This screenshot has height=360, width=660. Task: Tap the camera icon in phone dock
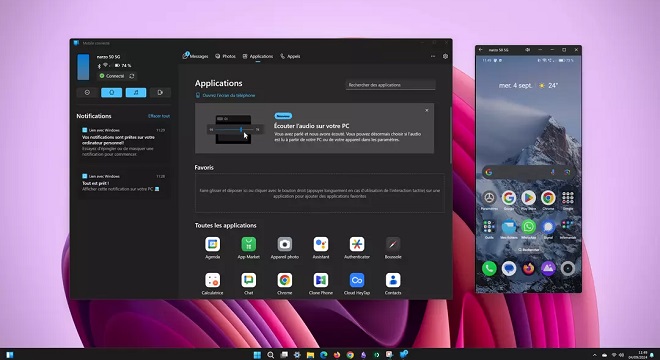pyautogui.click(x=567, y=268)
